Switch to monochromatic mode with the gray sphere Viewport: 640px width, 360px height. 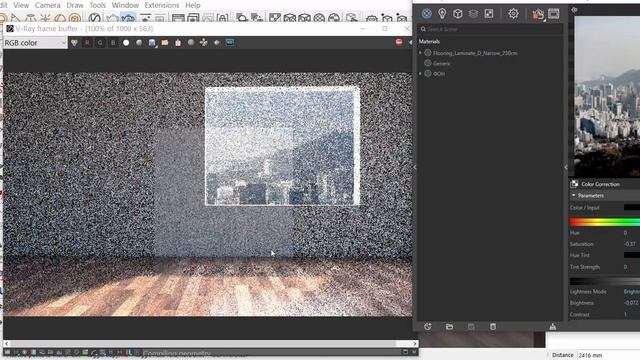tap(139, 42)
